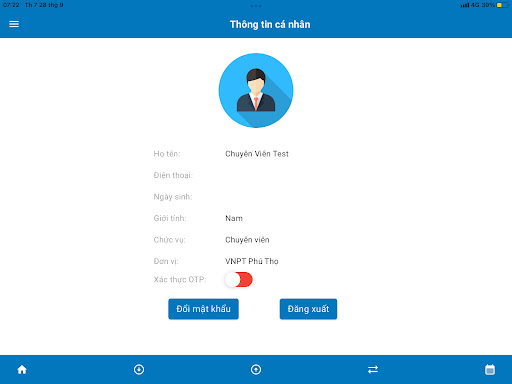Go to home tab in bottom bar
Screen dimensions: 512x384
point(22,369)
